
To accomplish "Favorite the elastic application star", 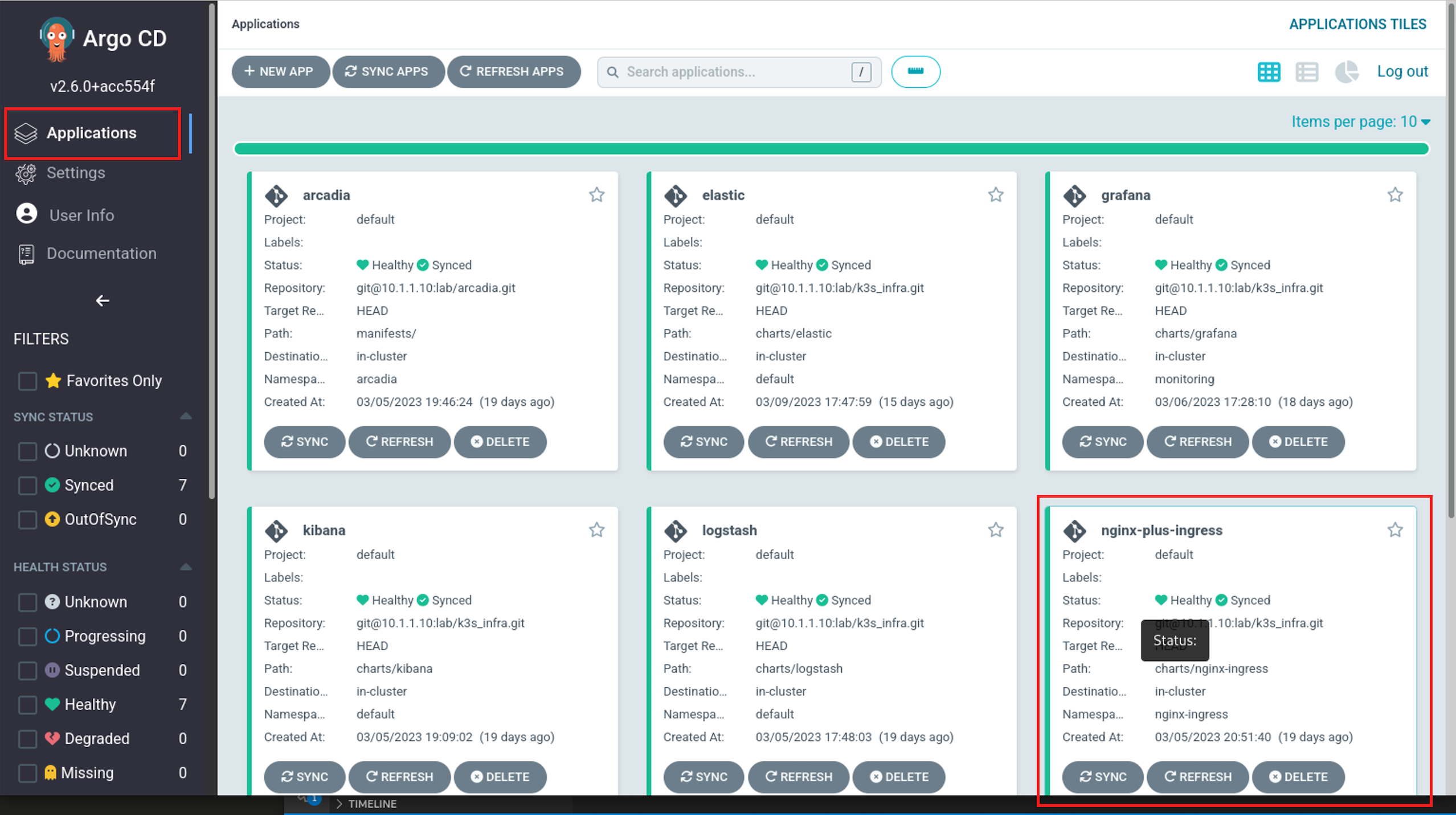I will (x=995, y=195).
